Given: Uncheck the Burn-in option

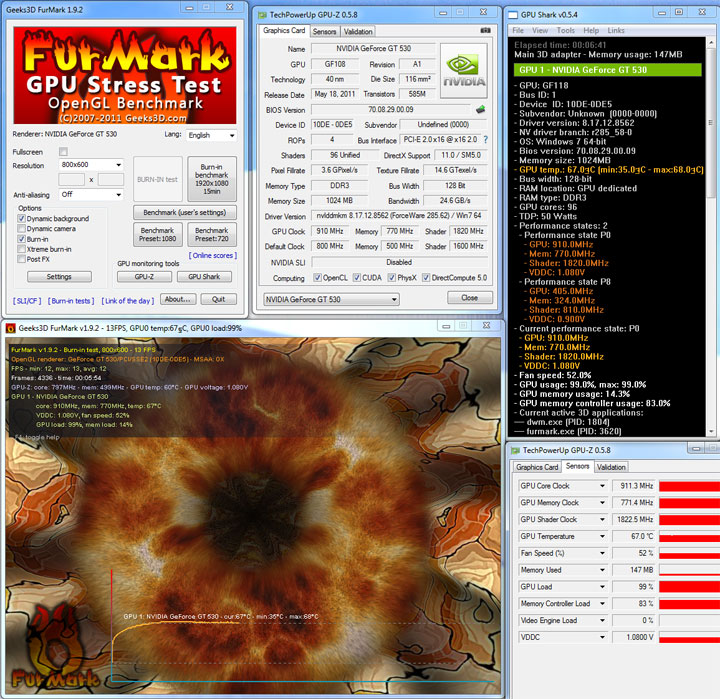Looking at the screenshot, I should [x=21, y=239].
